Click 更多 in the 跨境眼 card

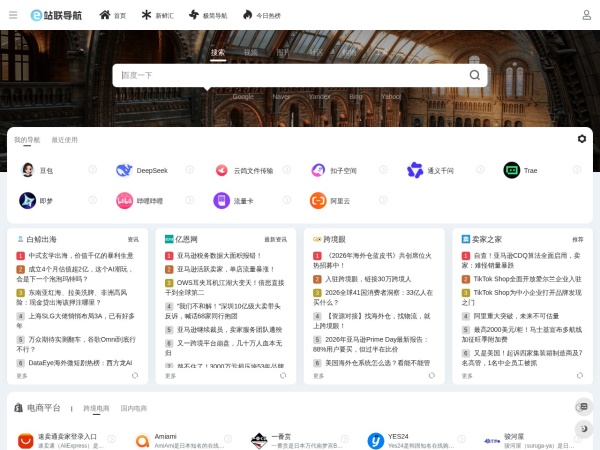[318, 376]
